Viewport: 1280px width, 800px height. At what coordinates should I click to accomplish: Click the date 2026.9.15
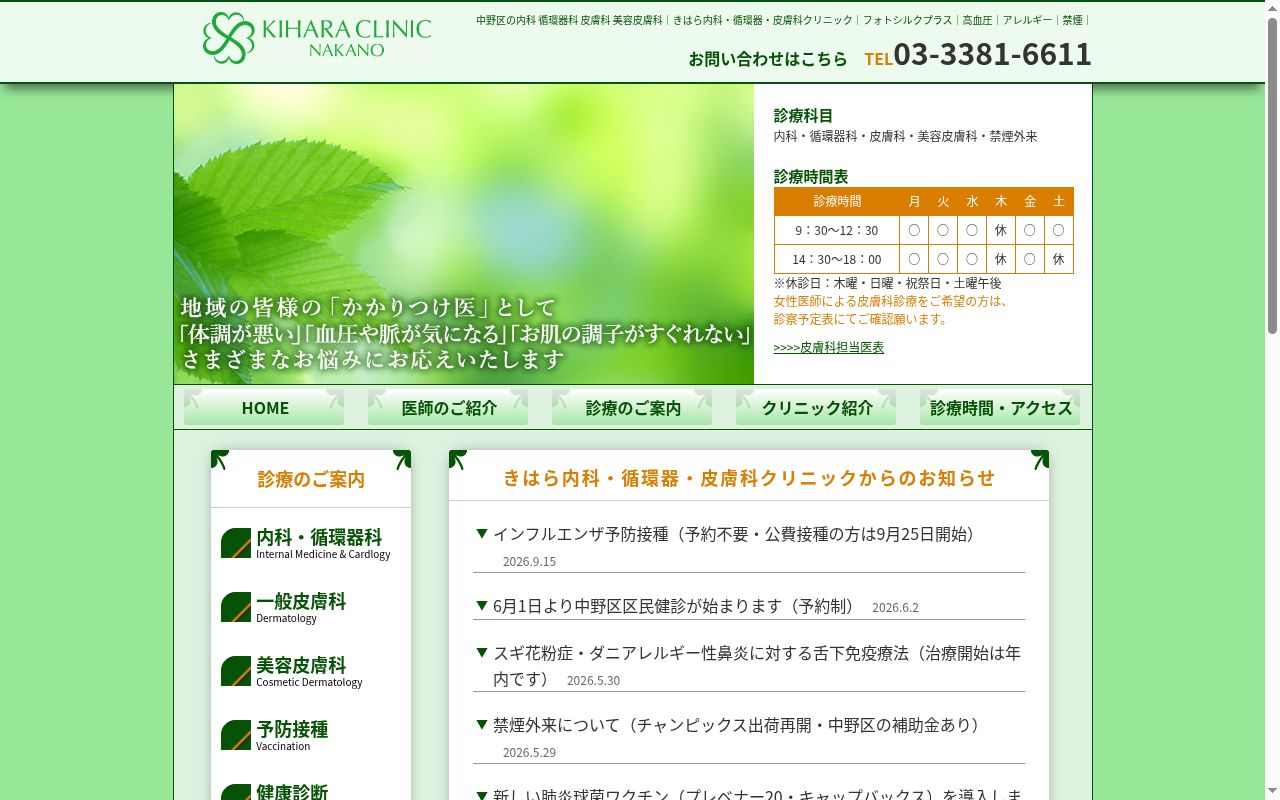pyautogui.click(x=529, y=561)
